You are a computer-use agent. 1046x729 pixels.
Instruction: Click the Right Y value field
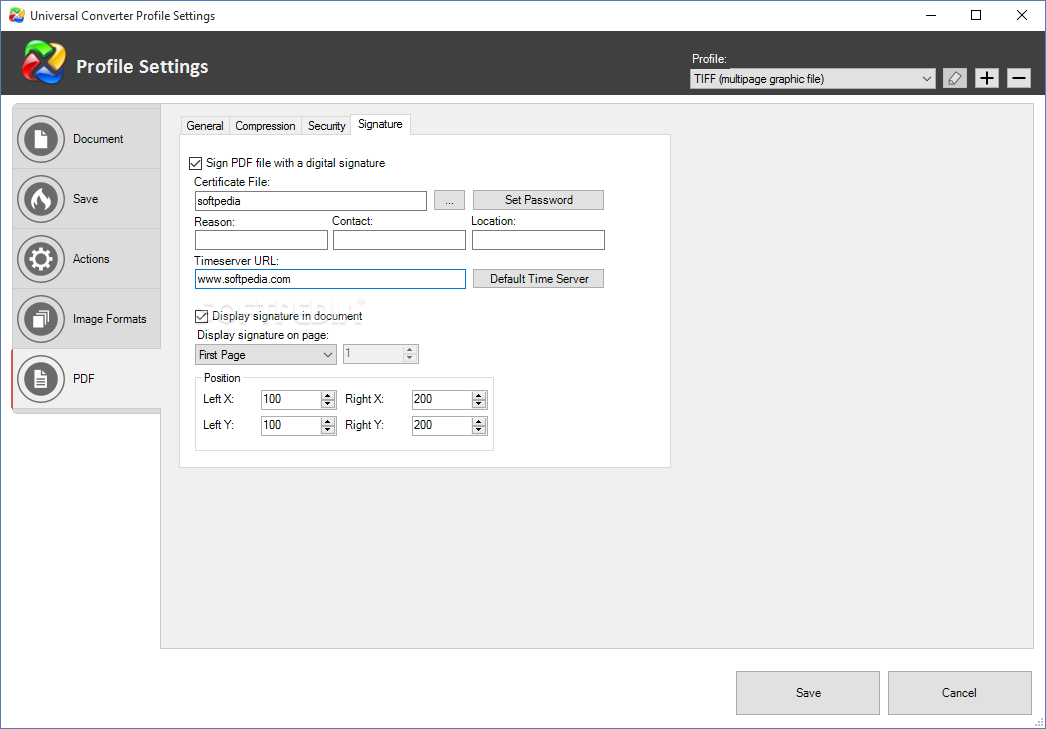pos(442,426)
